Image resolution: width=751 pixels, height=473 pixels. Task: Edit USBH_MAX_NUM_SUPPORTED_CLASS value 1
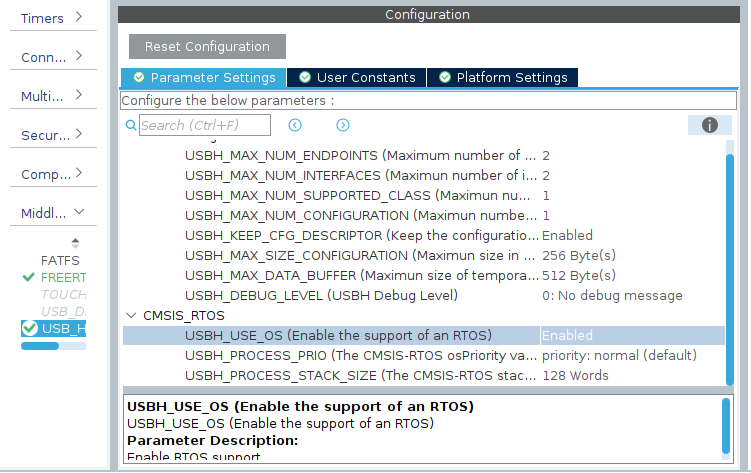click(546, 196)
